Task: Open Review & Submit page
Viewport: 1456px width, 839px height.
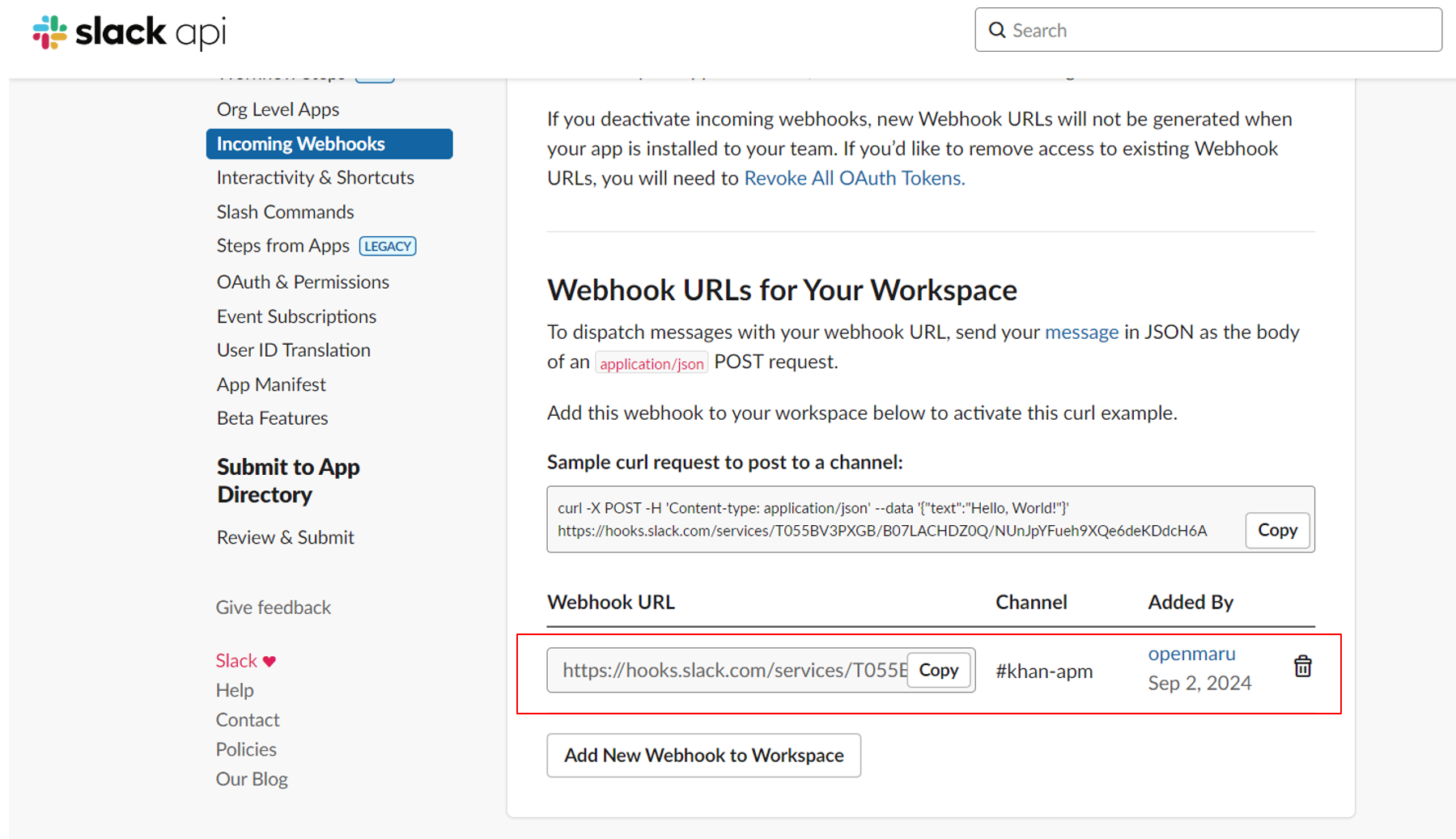Action: coord(285,537)
